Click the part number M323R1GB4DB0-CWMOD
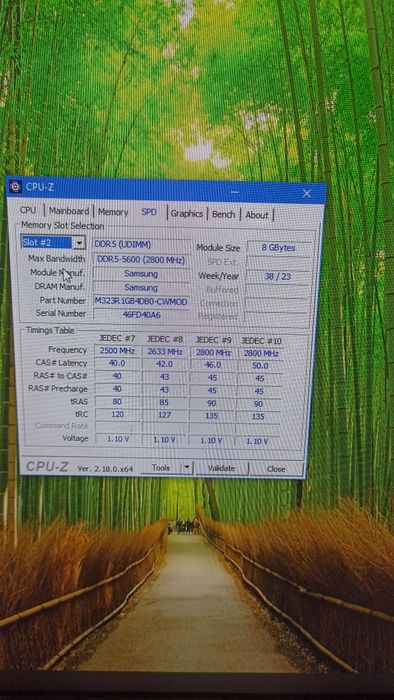 point(141,301)
